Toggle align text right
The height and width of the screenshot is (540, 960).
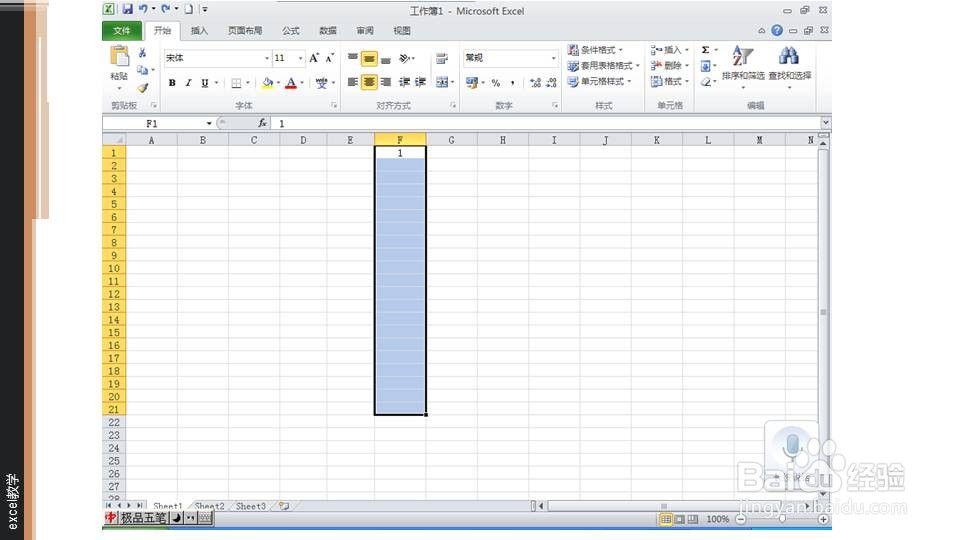point(386,82)
